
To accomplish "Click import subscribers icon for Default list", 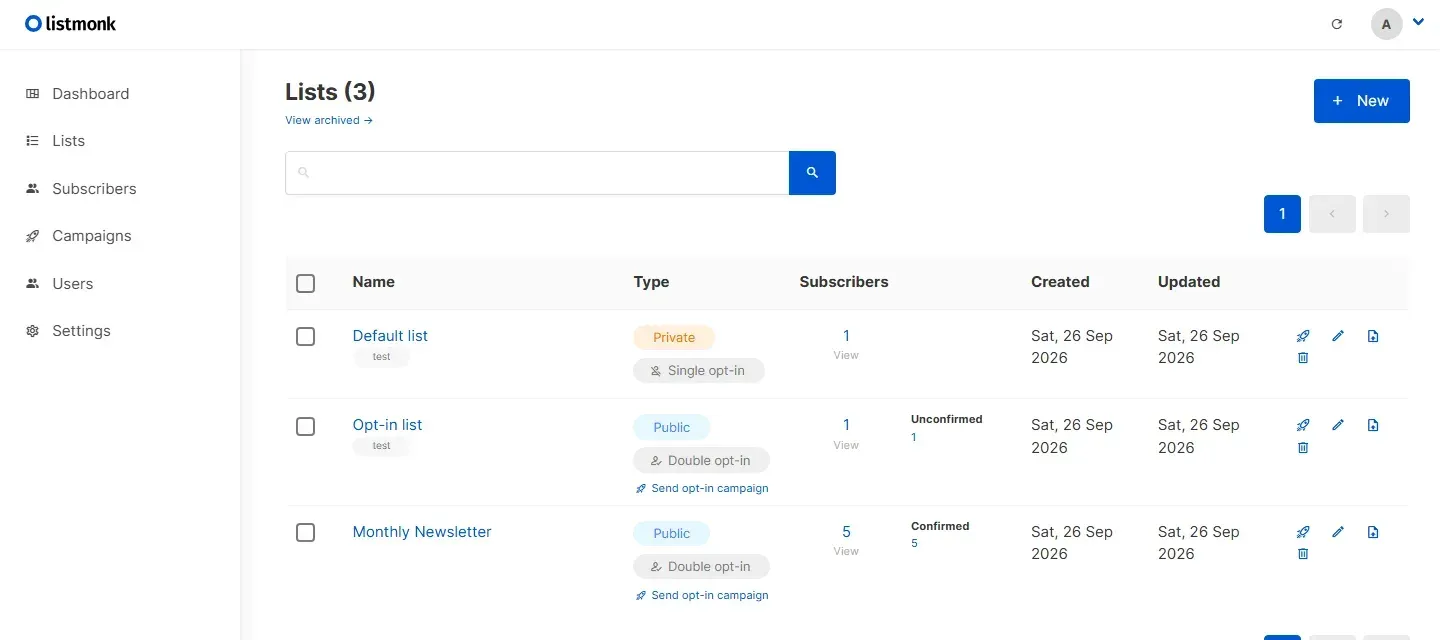I will tap(1373, 336).
